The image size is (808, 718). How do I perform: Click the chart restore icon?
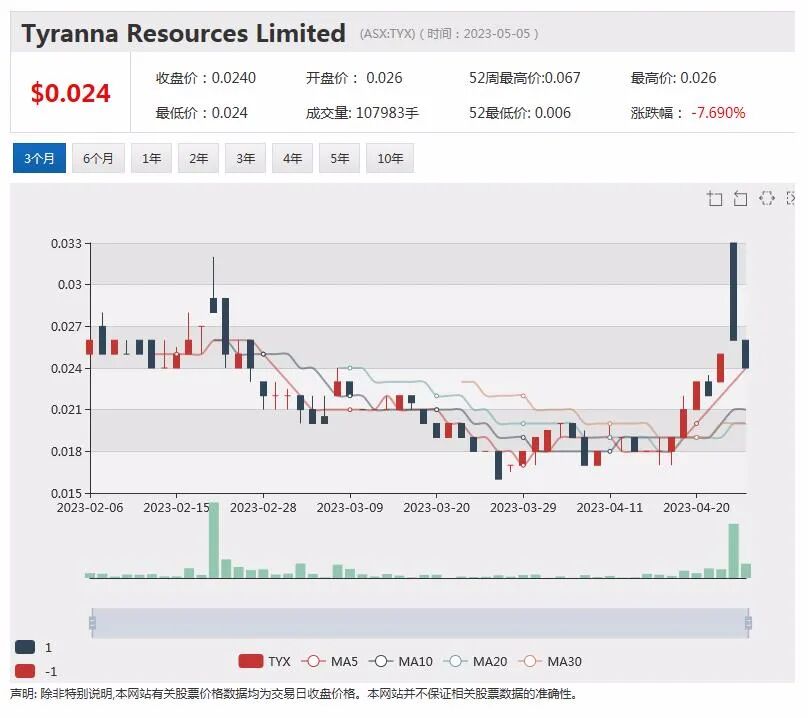767,198
